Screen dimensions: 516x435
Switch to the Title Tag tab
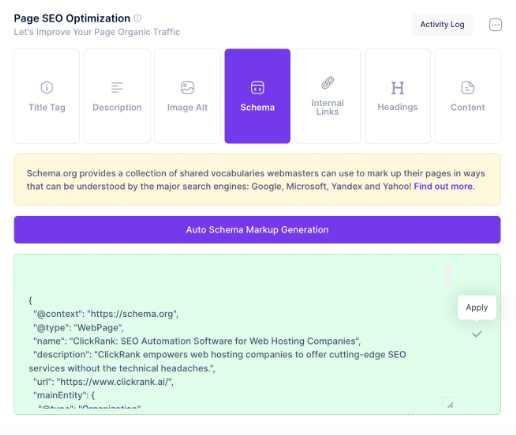coord(47,96)
